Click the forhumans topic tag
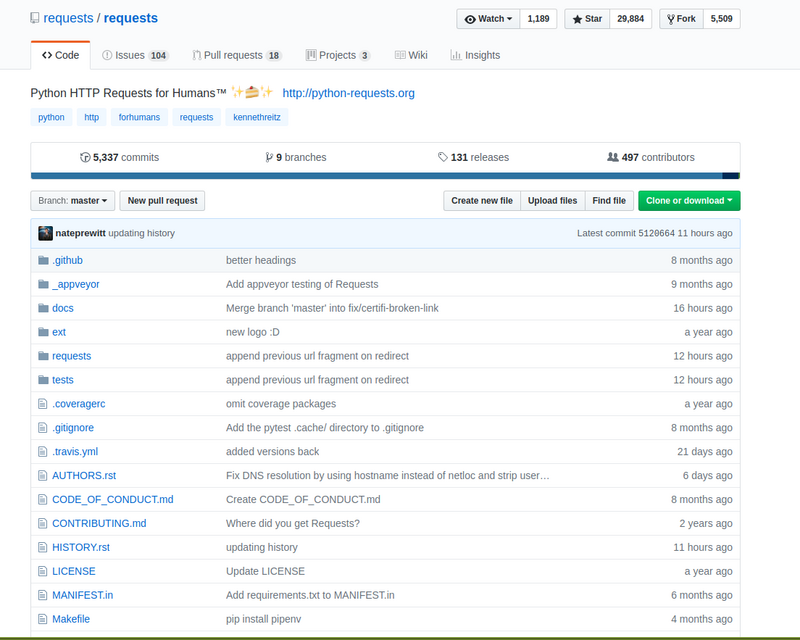The image size is (800, 640). (139, 117)
